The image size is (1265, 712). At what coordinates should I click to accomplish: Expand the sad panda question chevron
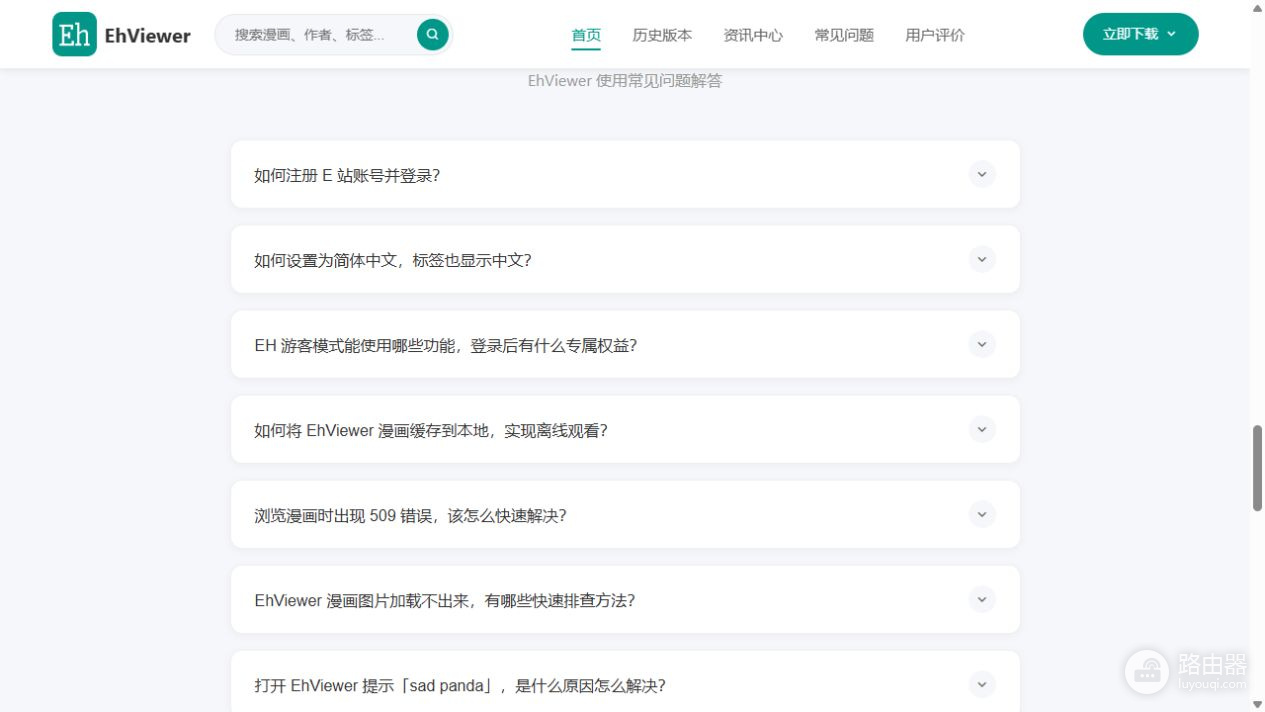982,684
